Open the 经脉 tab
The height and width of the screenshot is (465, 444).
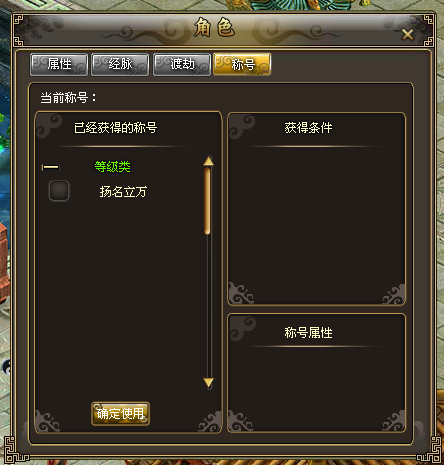pyautogui.click(x=120, y=64)
